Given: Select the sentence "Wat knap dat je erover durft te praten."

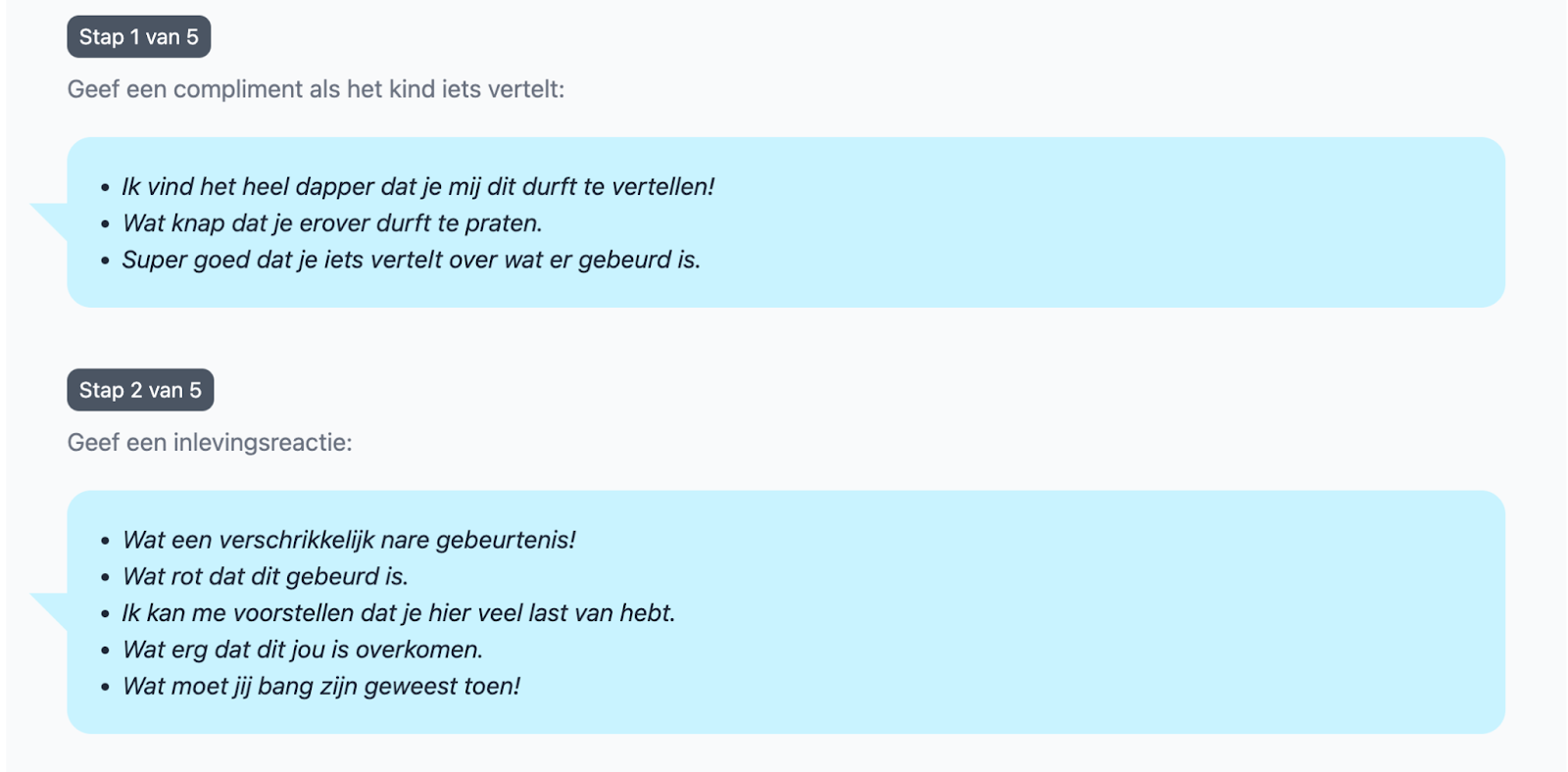Looking at the screenshot, I should point(332,223).
